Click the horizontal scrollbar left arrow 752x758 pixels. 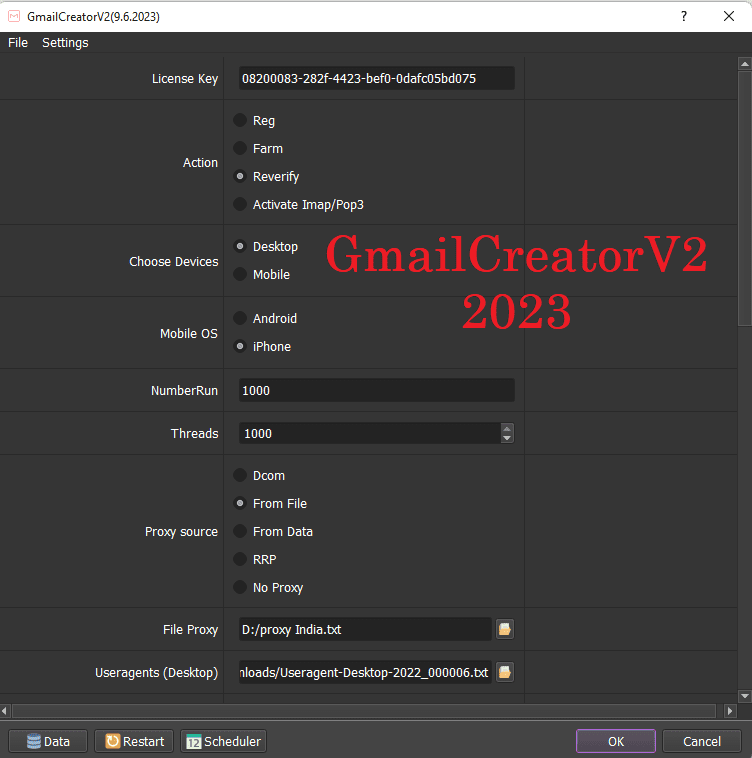pos(5,711)
